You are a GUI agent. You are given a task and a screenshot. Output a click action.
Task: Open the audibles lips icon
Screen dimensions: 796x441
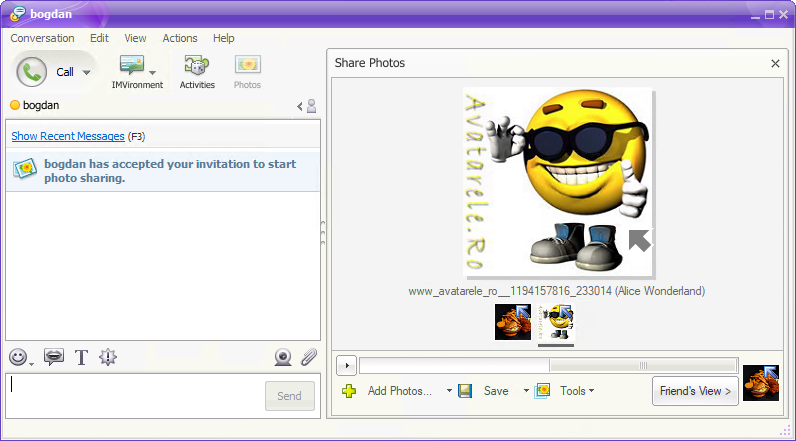(x=54, y=357)
